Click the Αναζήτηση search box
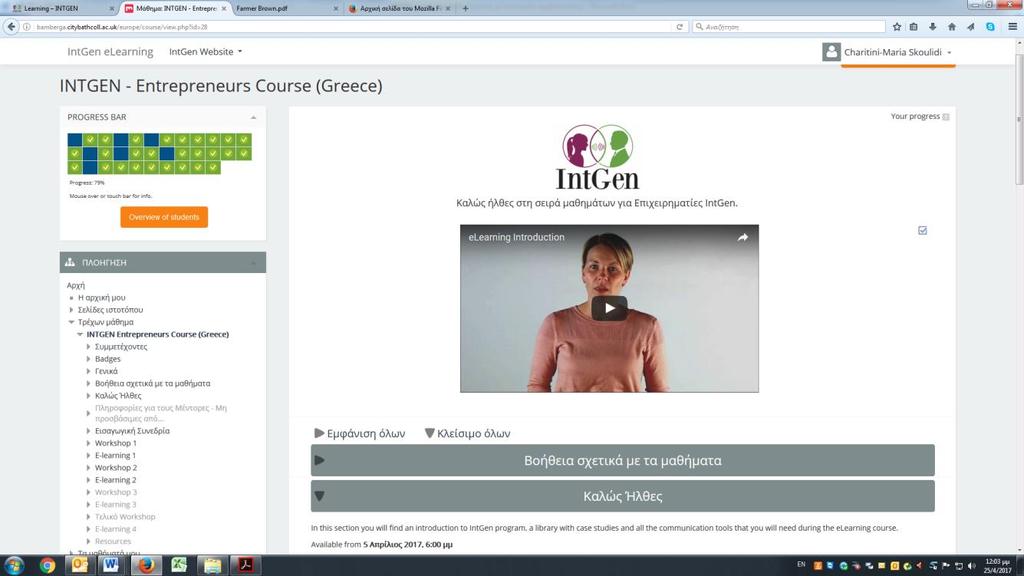Viewport: 1024px width, 576px height. pyautogui.click(x=789, y=27)
